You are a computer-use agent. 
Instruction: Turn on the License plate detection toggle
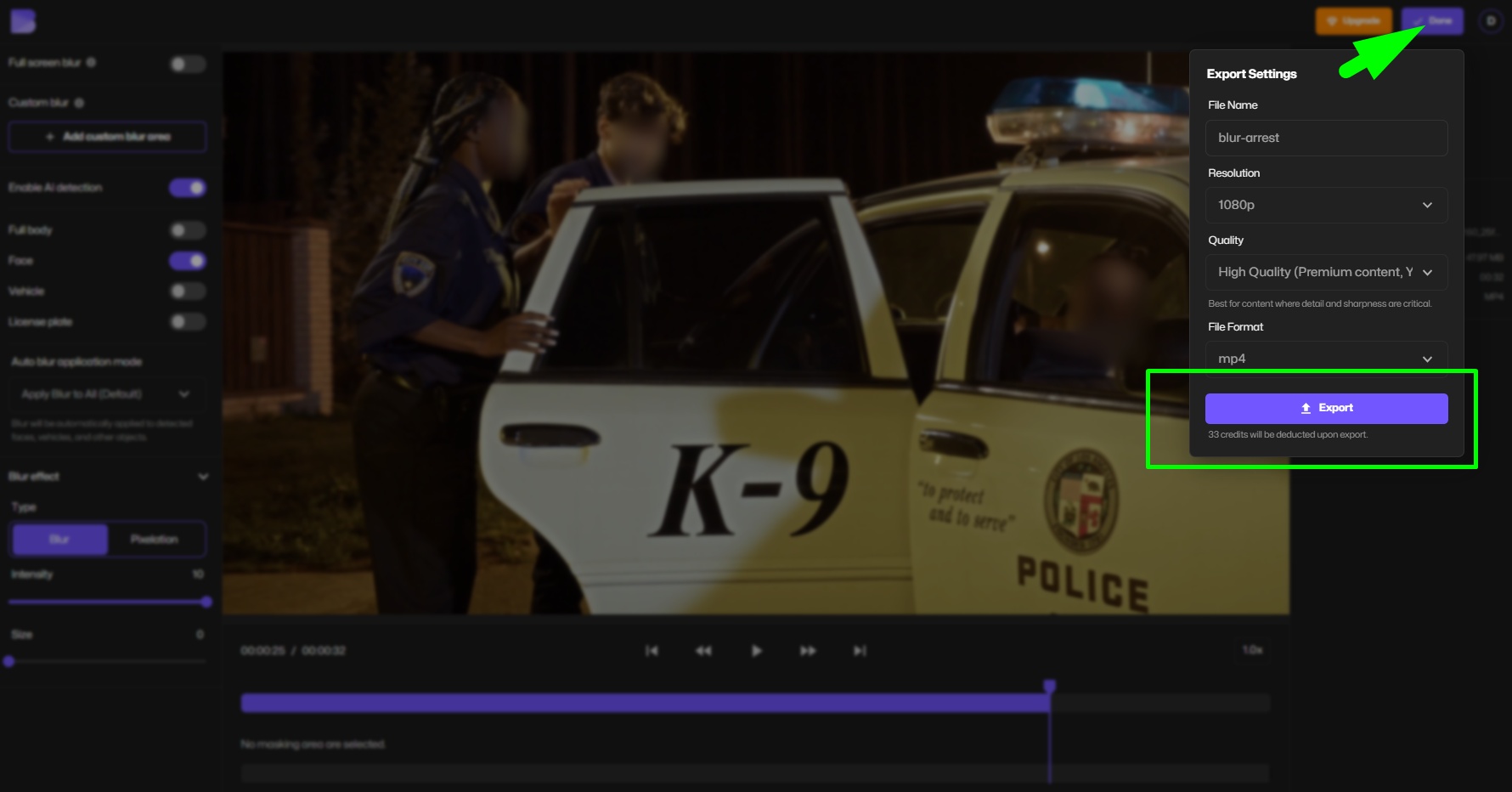pyautogui.click(x=187, y=321)
